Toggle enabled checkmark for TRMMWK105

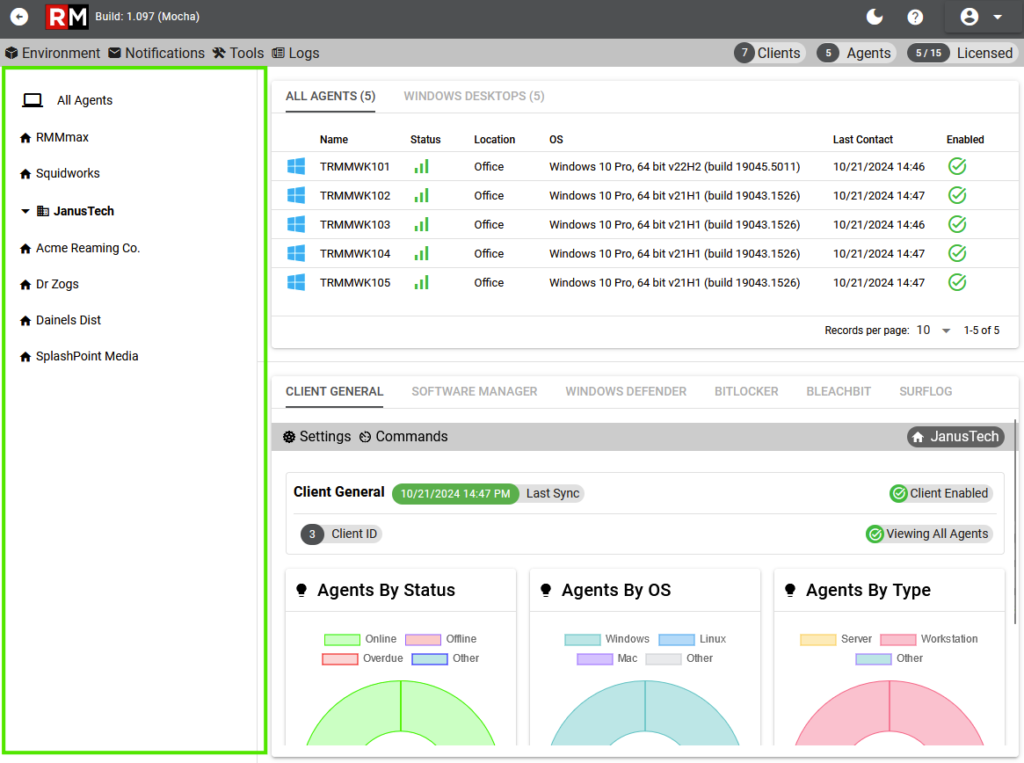957,283
